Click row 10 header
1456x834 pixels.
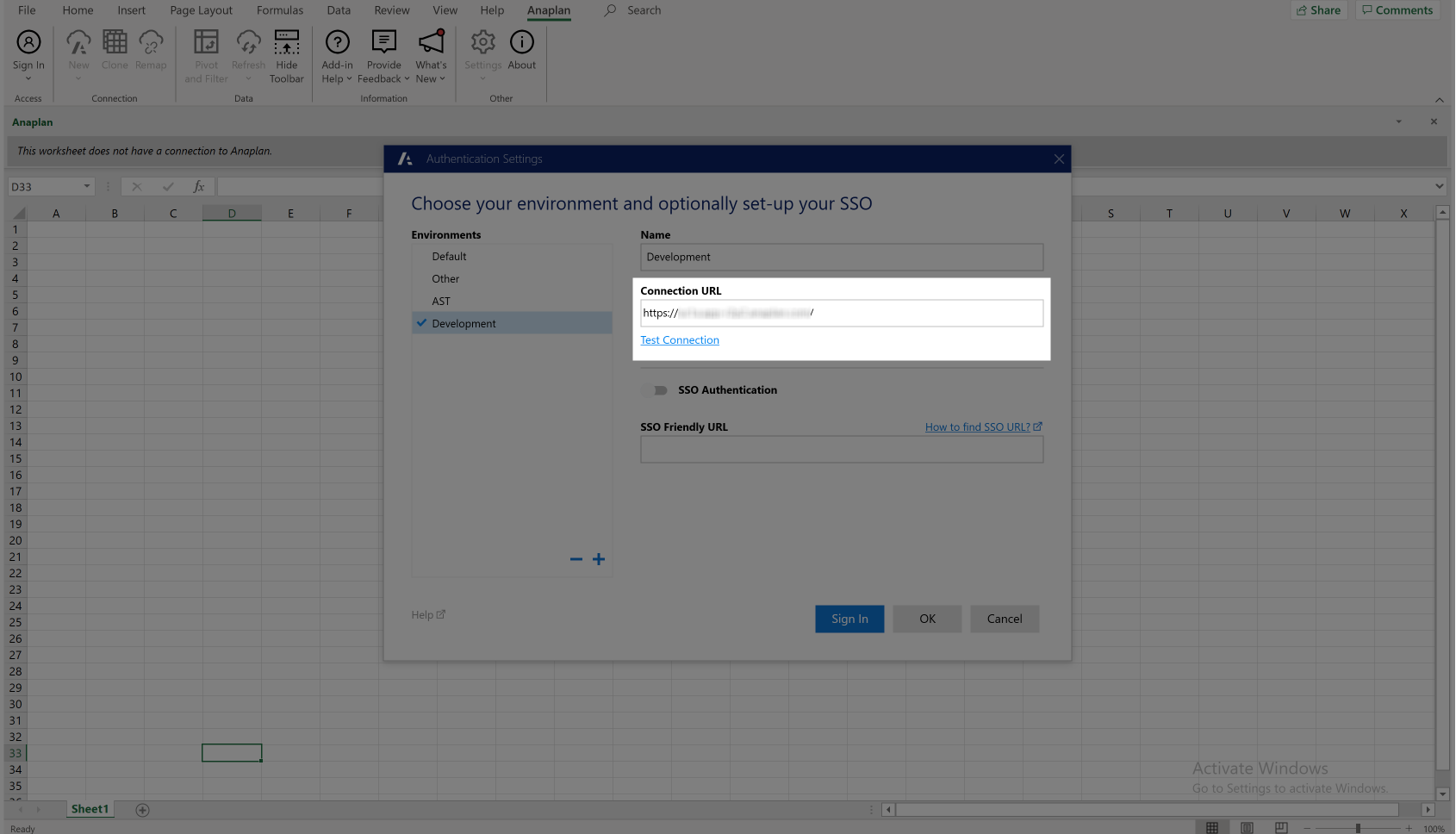[16, 377]
